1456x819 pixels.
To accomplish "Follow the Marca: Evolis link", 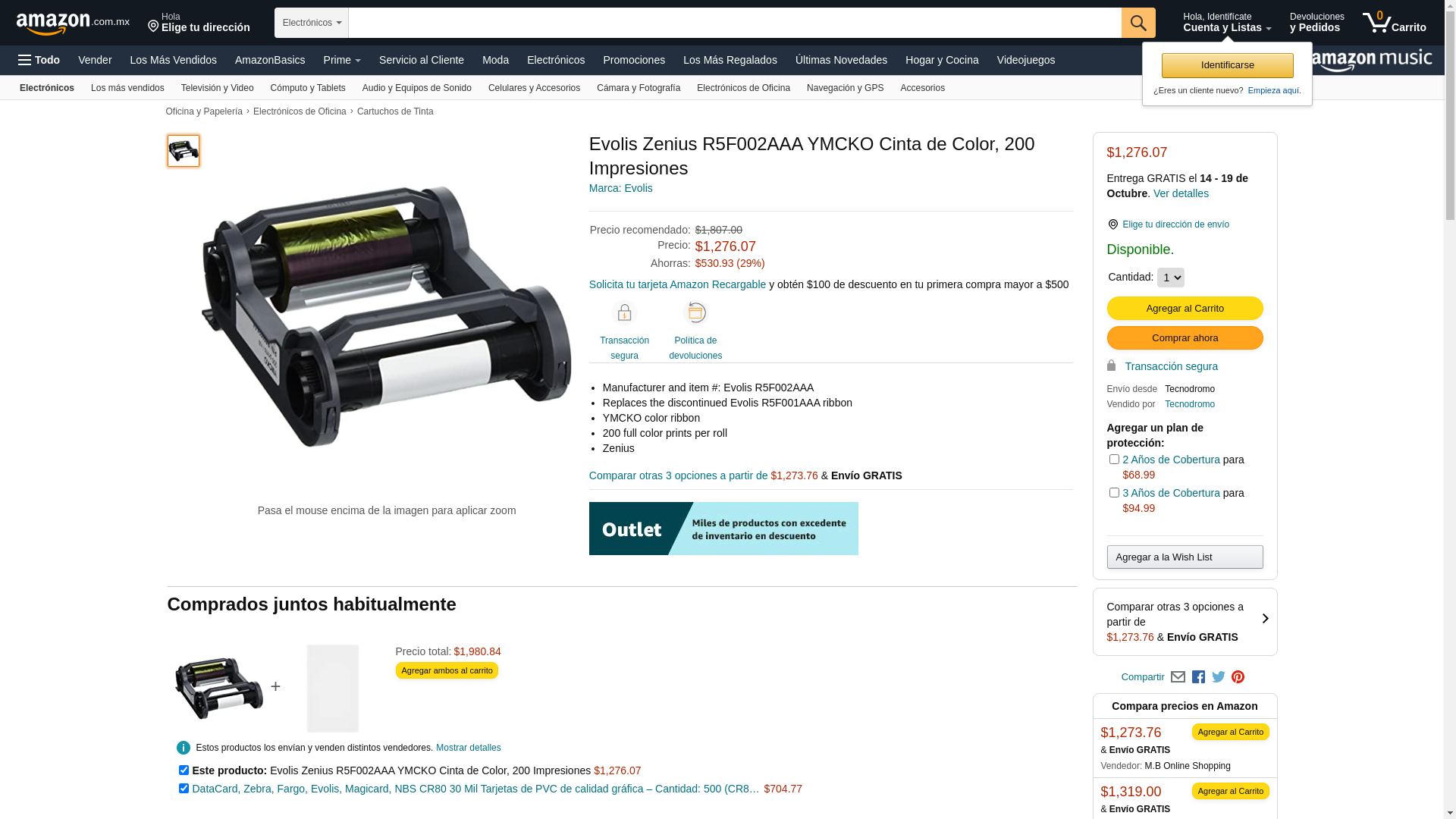I will 620,188.
